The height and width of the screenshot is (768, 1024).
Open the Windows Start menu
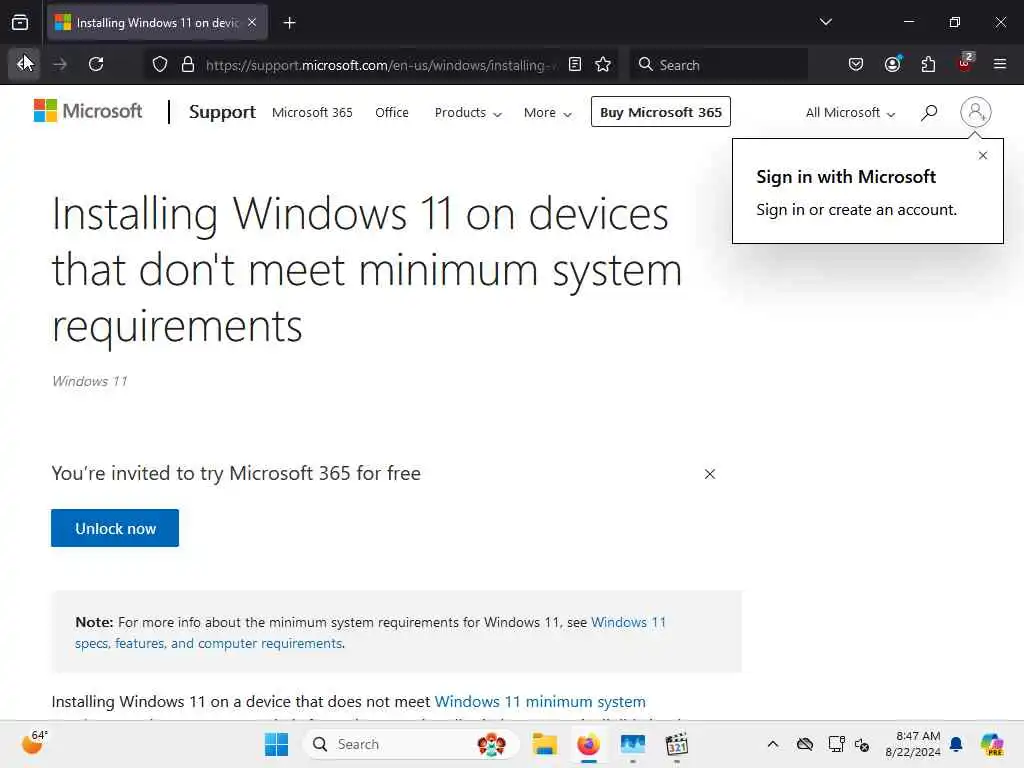276,744
